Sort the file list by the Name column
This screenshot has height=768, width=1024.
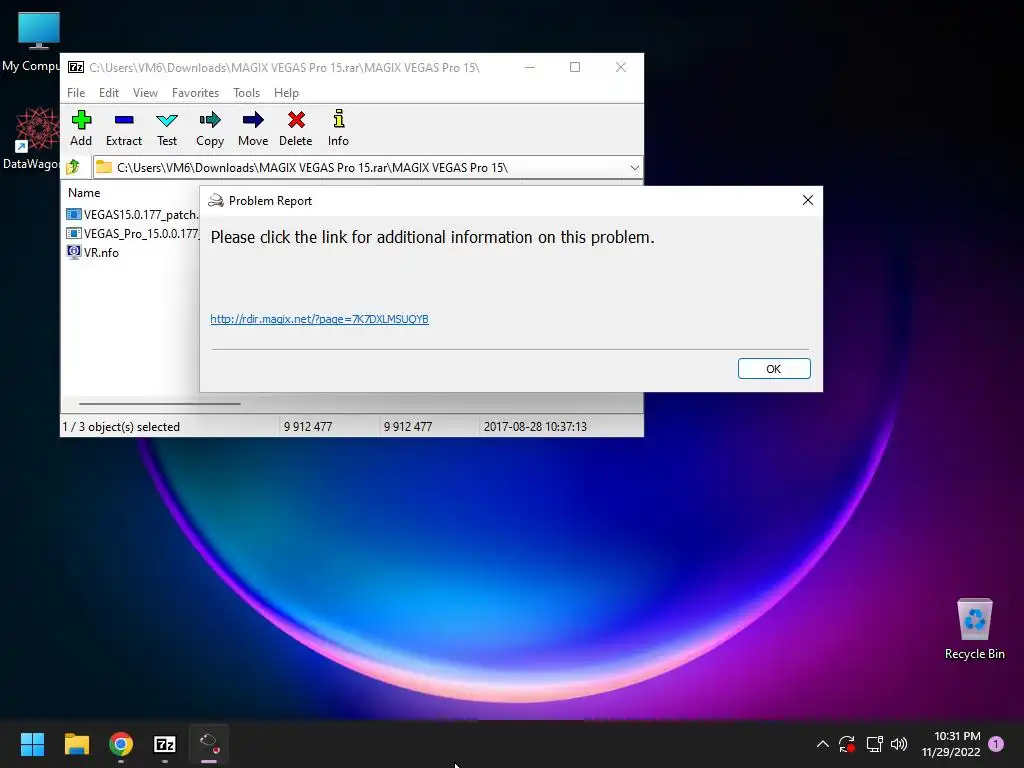(x=84, y=193)
